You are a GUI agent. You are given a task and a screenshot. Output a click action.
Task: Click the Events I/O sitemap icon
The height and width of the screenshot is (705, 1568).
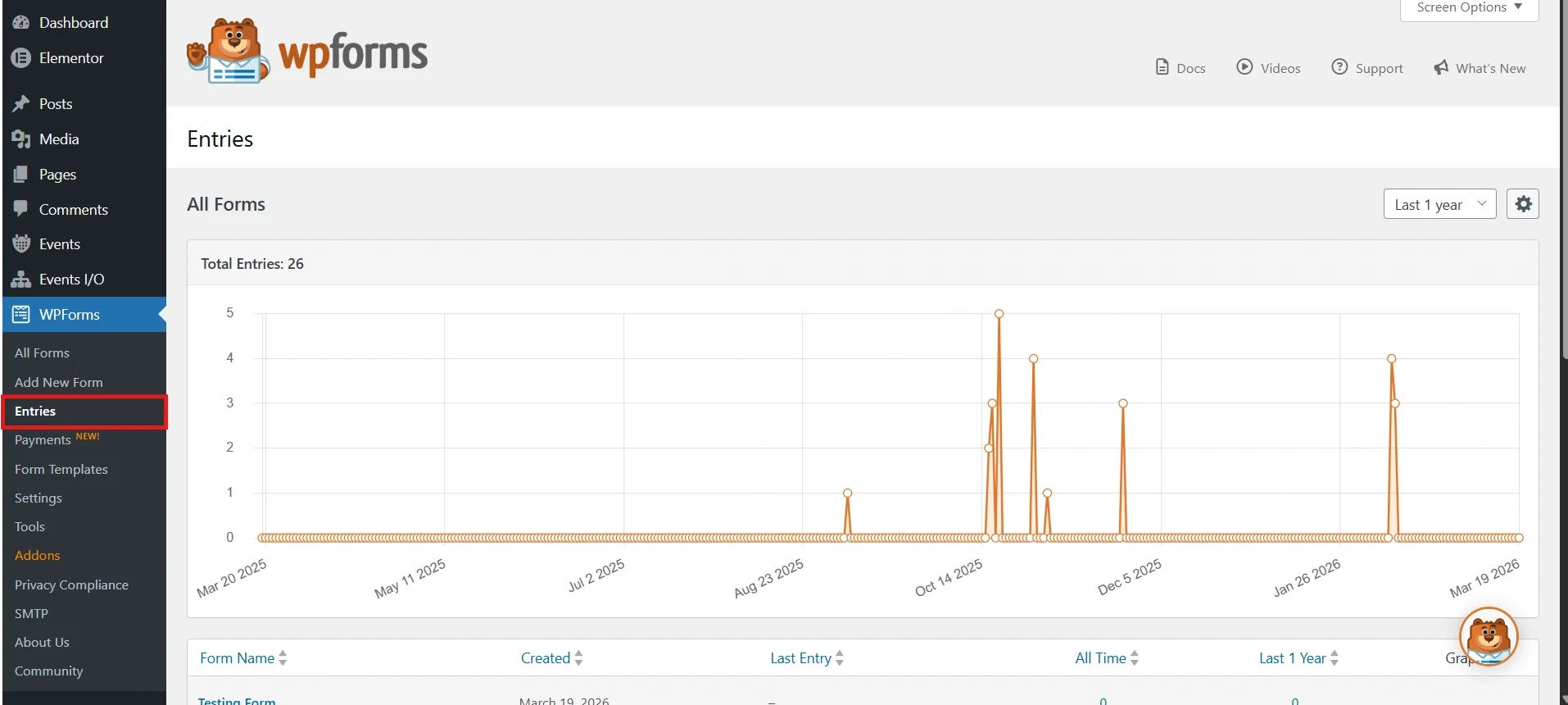point(21,280)
